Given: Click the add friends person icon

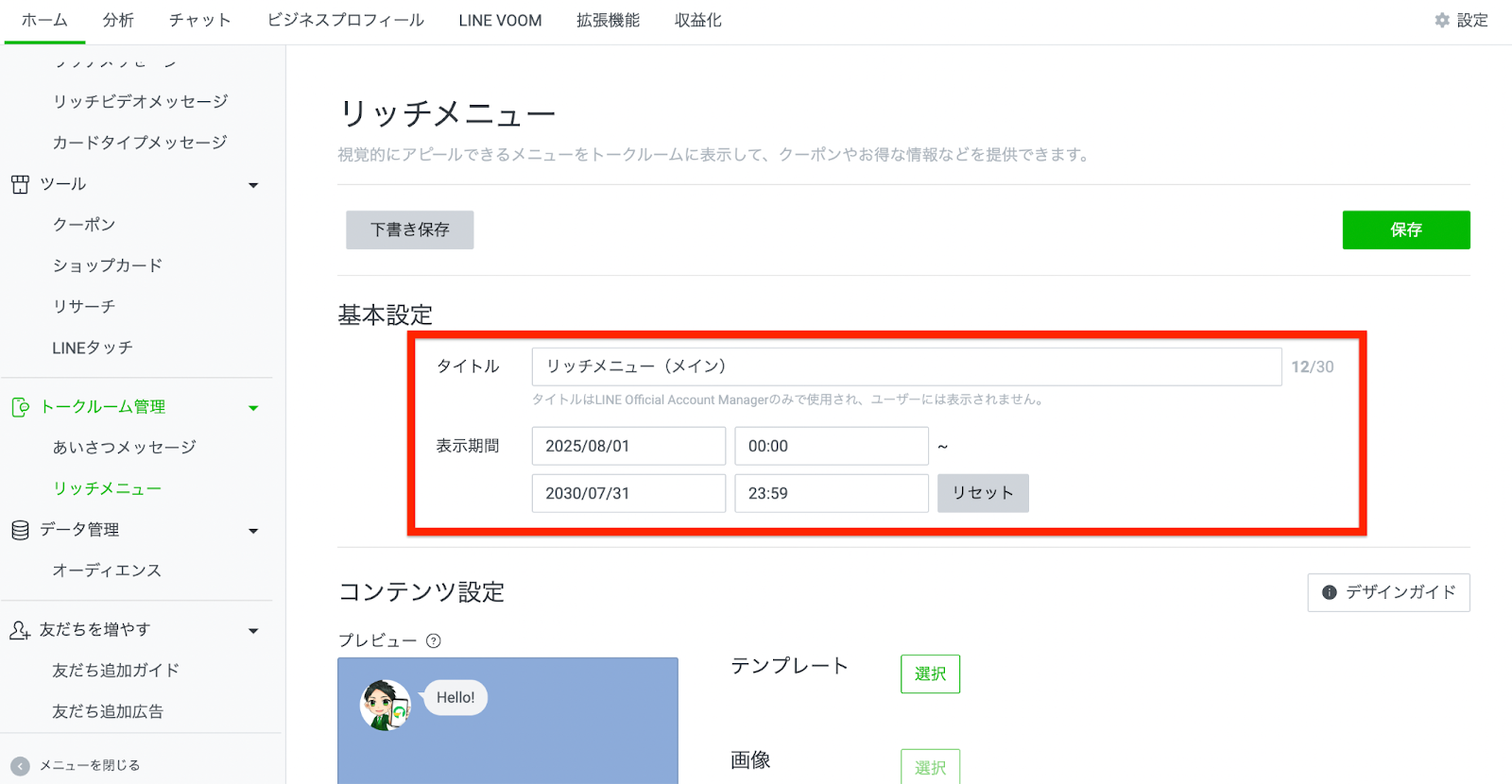Looking at the screenshot, I should [20, 630].
